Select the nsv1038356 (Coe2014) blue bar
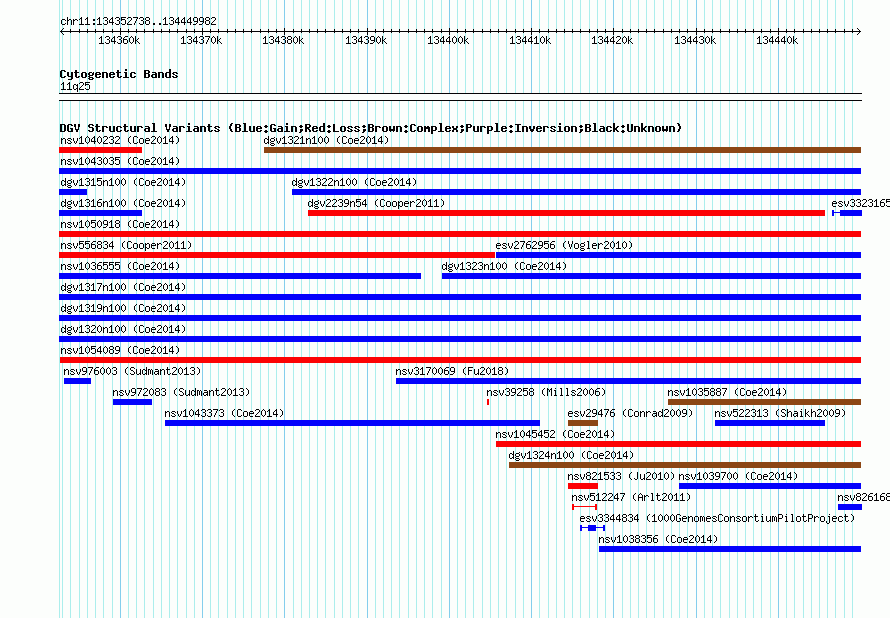Image resolution: width=890 pixels, height=618 pixels. (730, 549)
